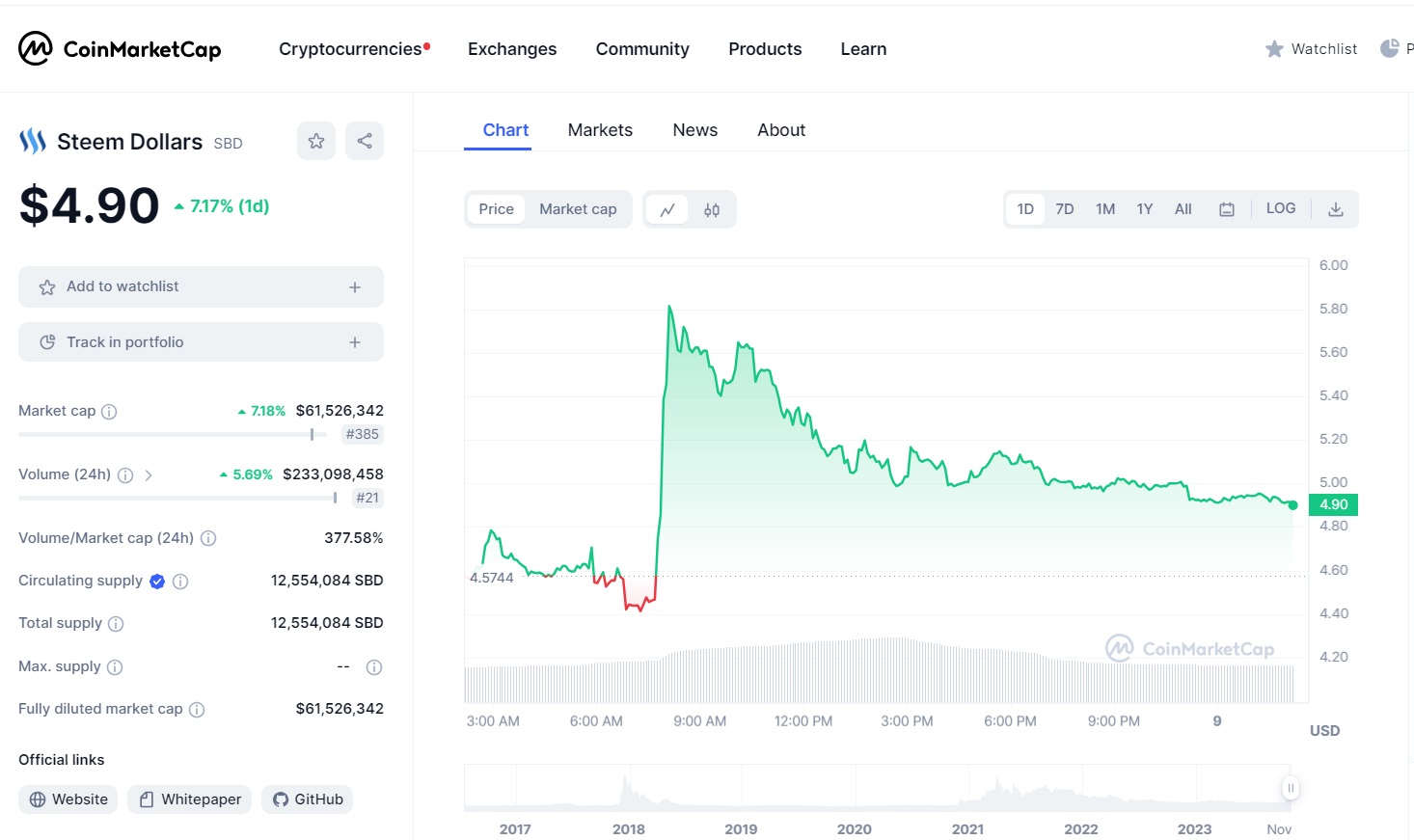
Task: Open Community menu
Action: [642, 49]
